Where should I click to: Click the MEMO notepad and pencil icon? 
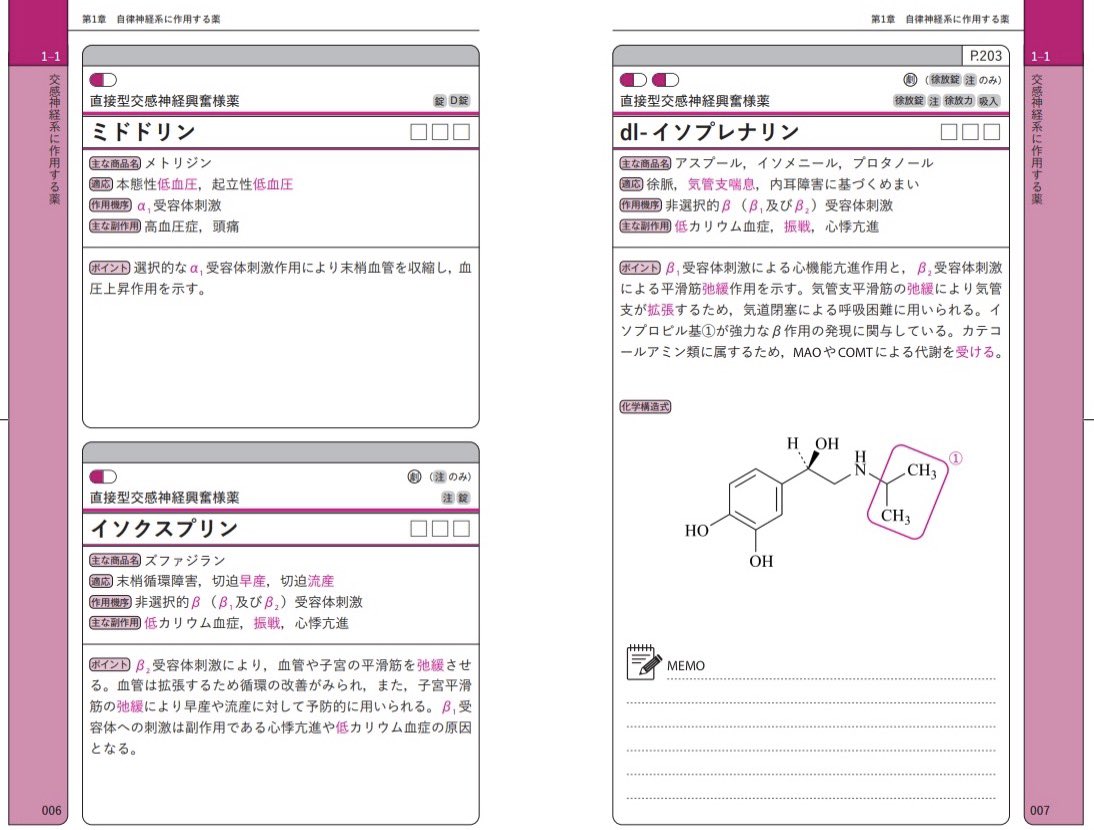(x=643, y=663)
